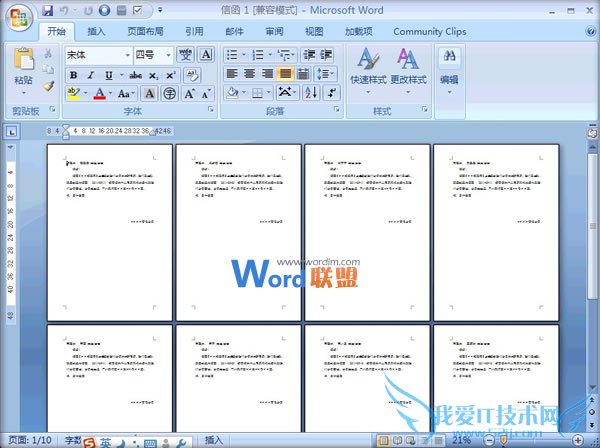Align text left
The width and height of the screenshot is (600, 448).
232,73
